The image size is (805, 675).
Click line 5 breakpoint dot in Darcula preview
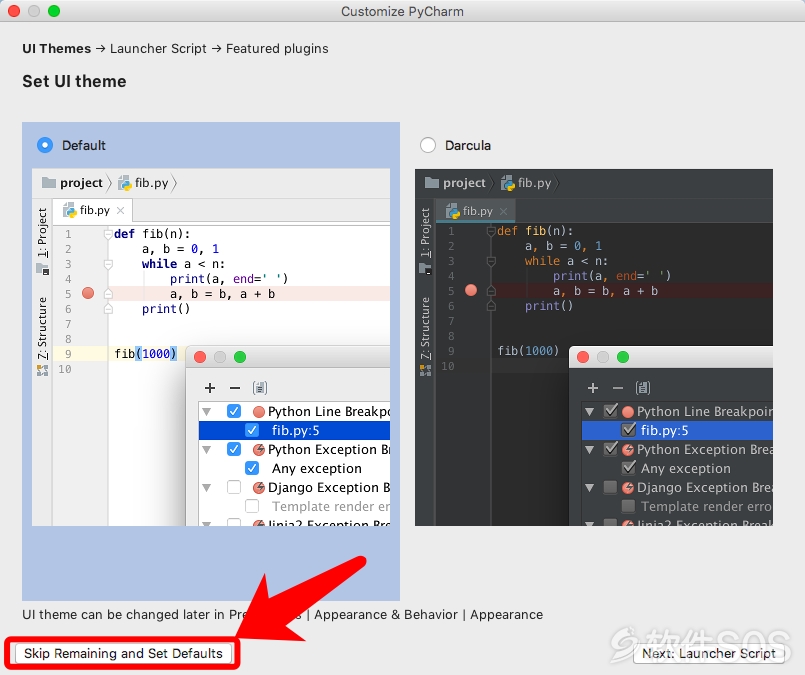[x=471, y=290]
